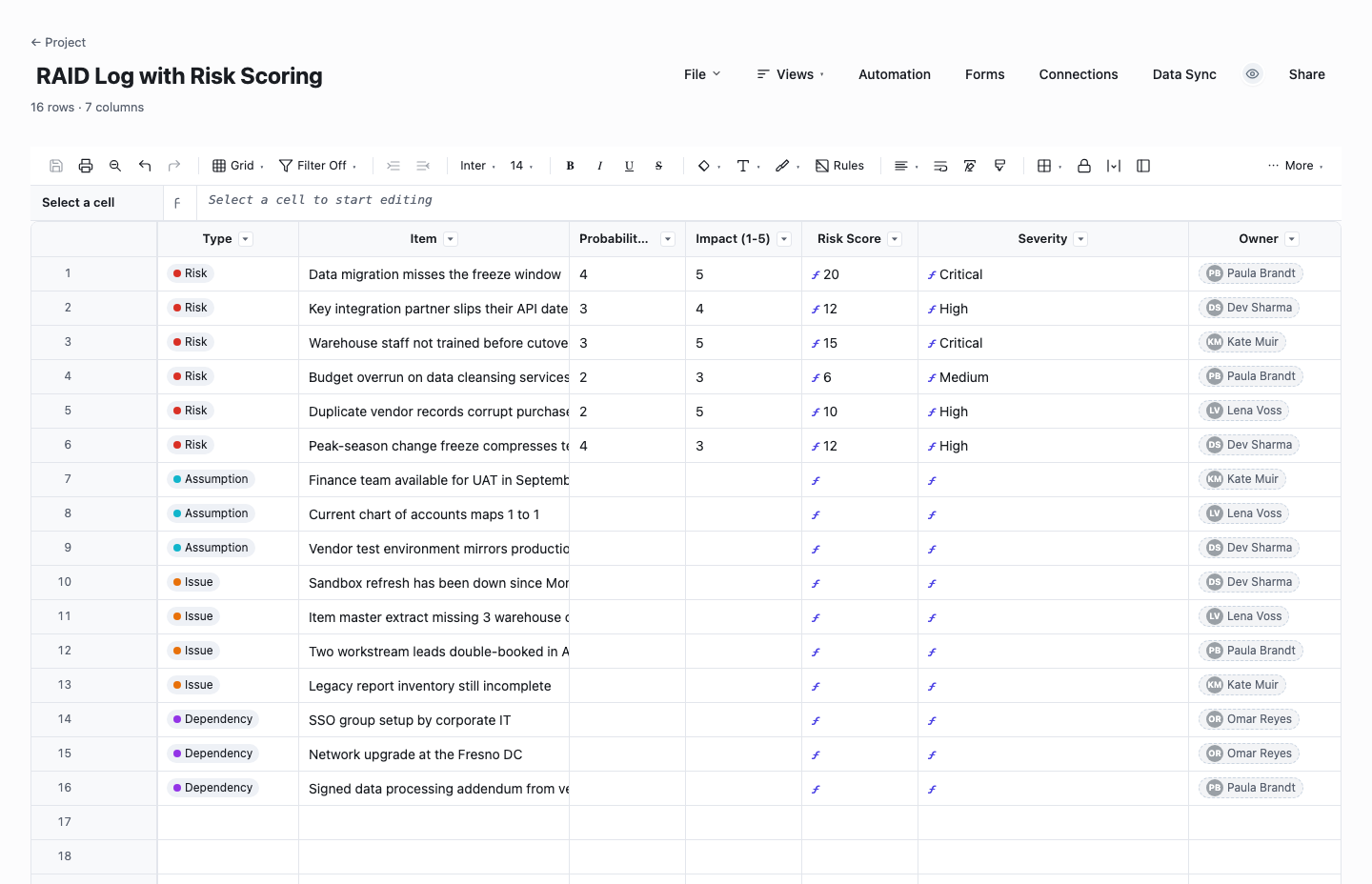
Task: Clear formatting with the eraser icon
Action: click(970, 166)
